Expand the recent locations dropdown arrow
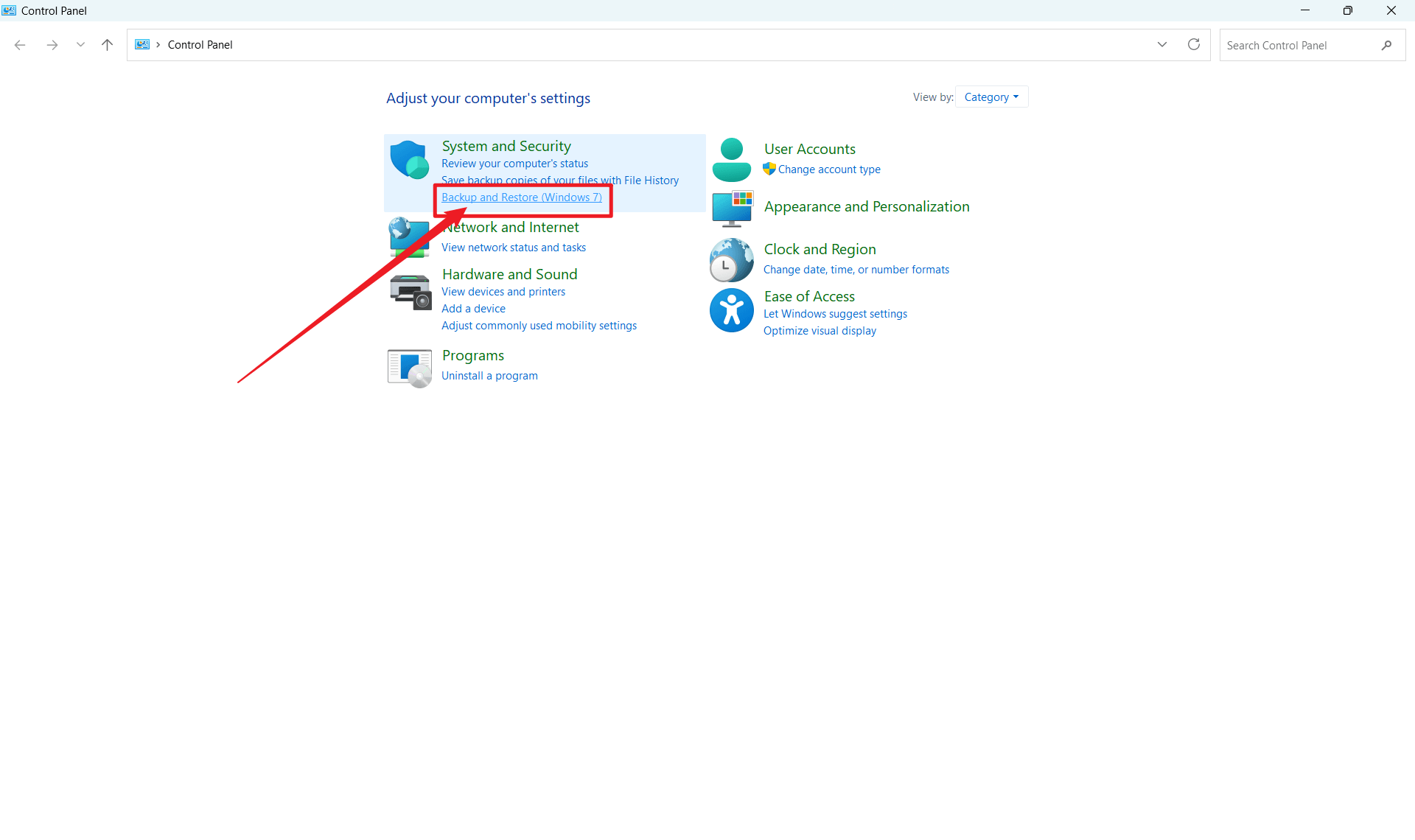The height and width of the screenshot is (840, 1415). pos(80,45)
